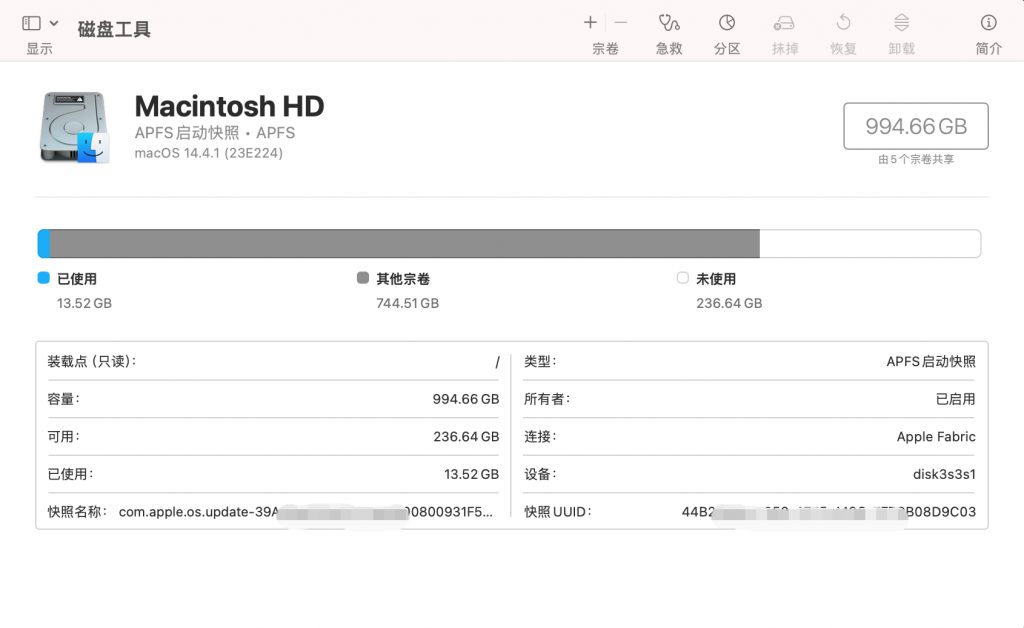Select the snapshot name com.apple.os.update text
The width and height of the screenshot is (1024, 628).
click(x=305, y=512)
